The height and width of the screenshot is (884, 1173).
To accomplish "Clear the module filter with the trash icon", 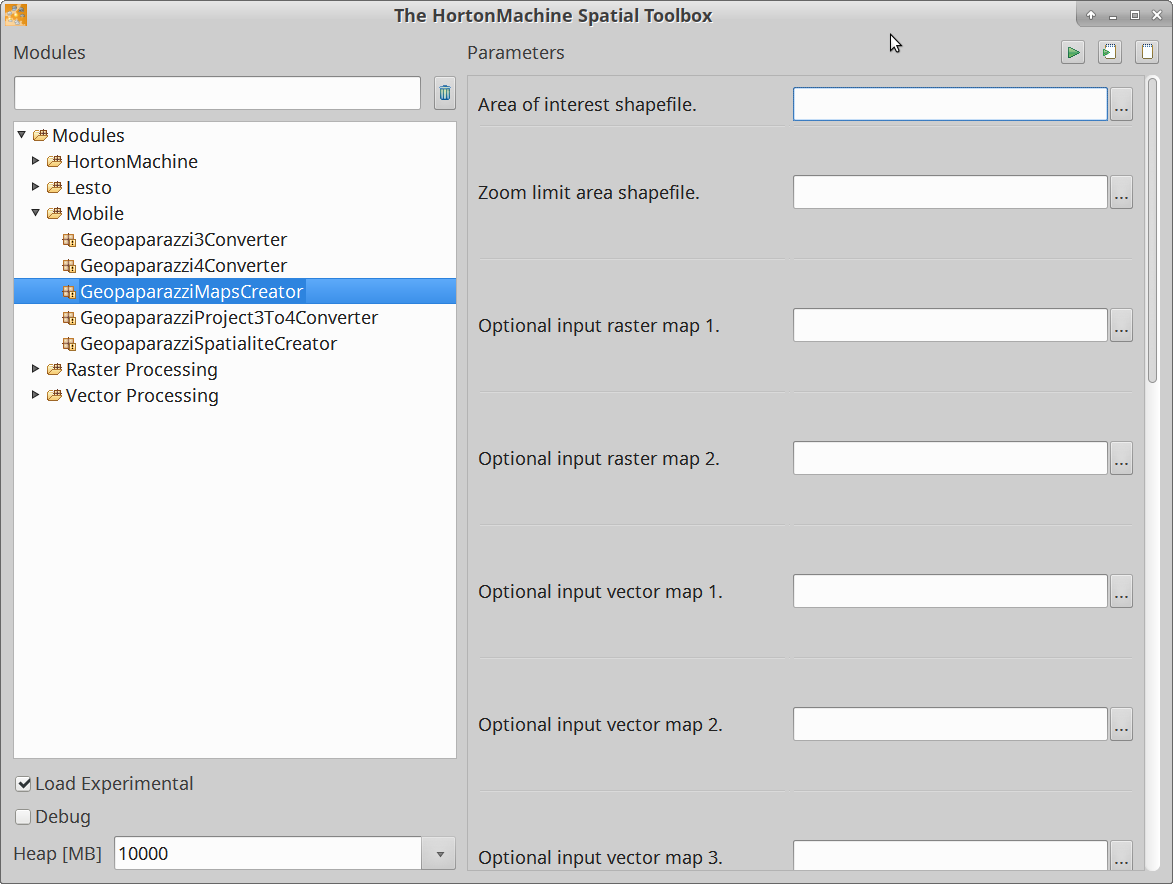I will pos(445,93).
